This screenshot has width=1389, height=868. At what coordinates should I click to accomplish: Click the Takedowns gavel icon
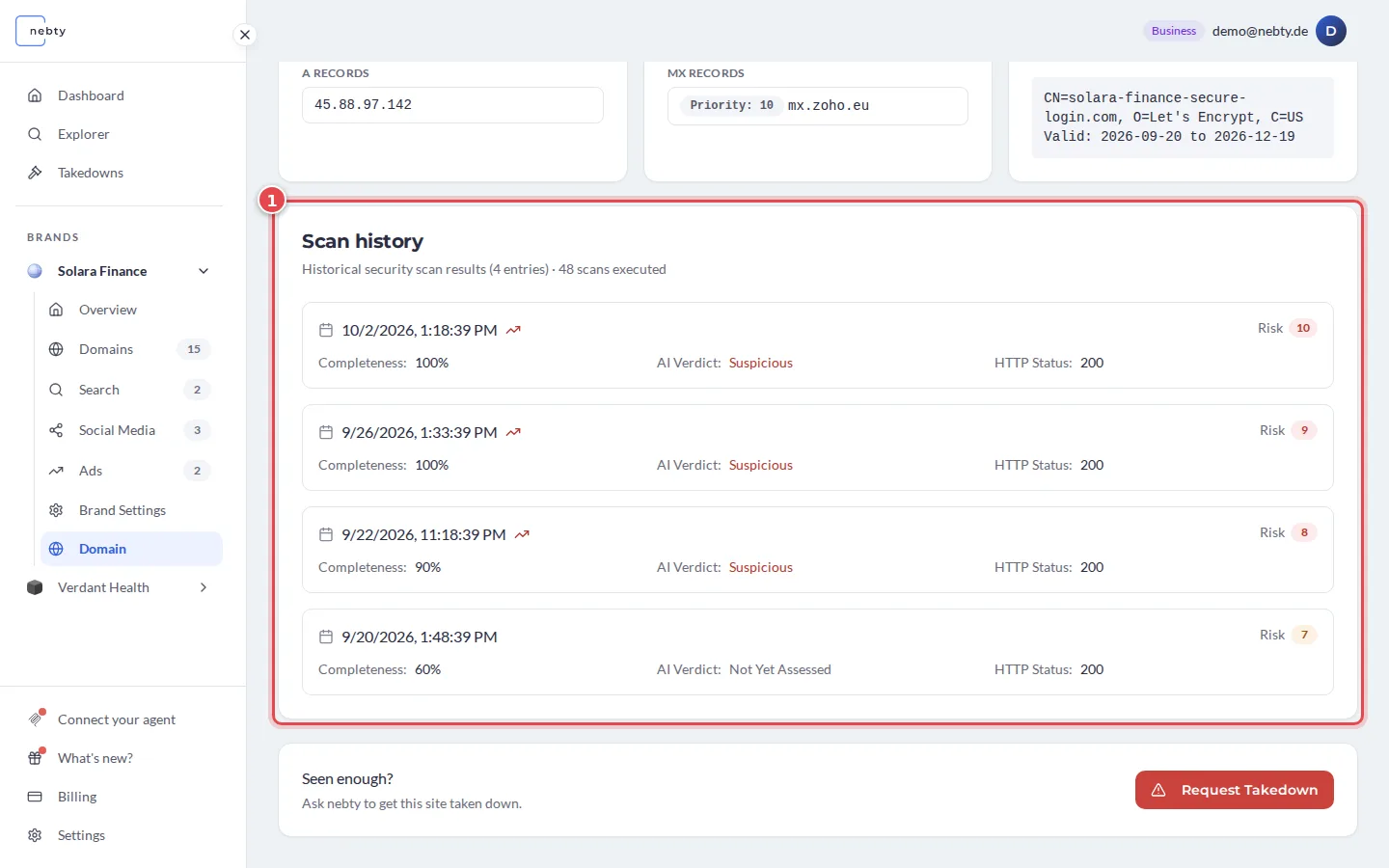[x=35, y=173]
